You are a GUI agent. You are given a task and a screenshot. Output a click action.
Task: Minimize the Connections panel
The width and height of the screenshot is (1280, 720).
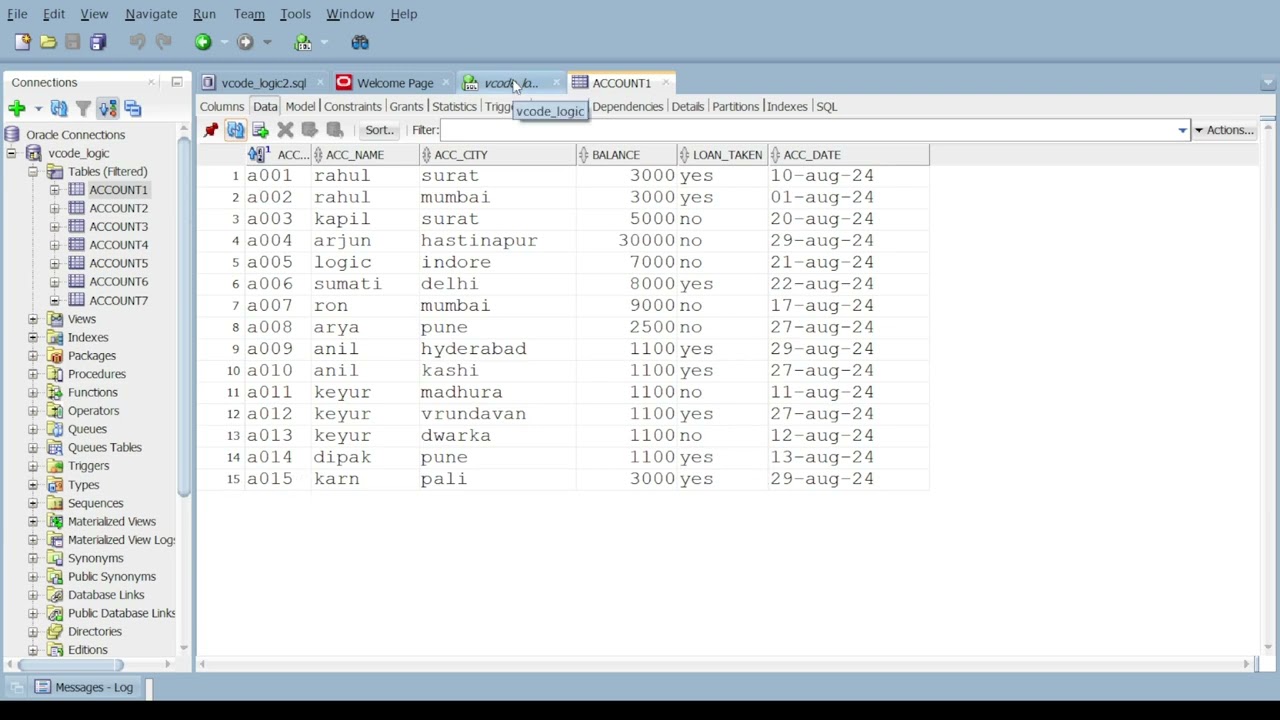coord(176,82)
